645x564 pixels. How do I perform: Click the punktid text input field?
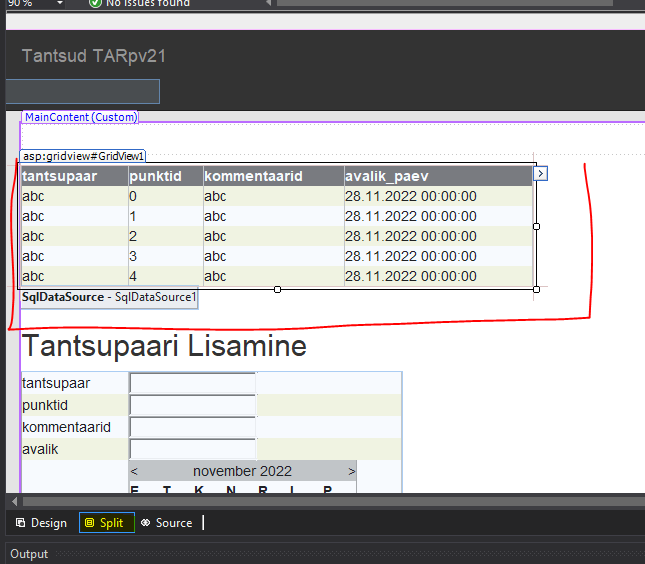(x=192, y=405)
